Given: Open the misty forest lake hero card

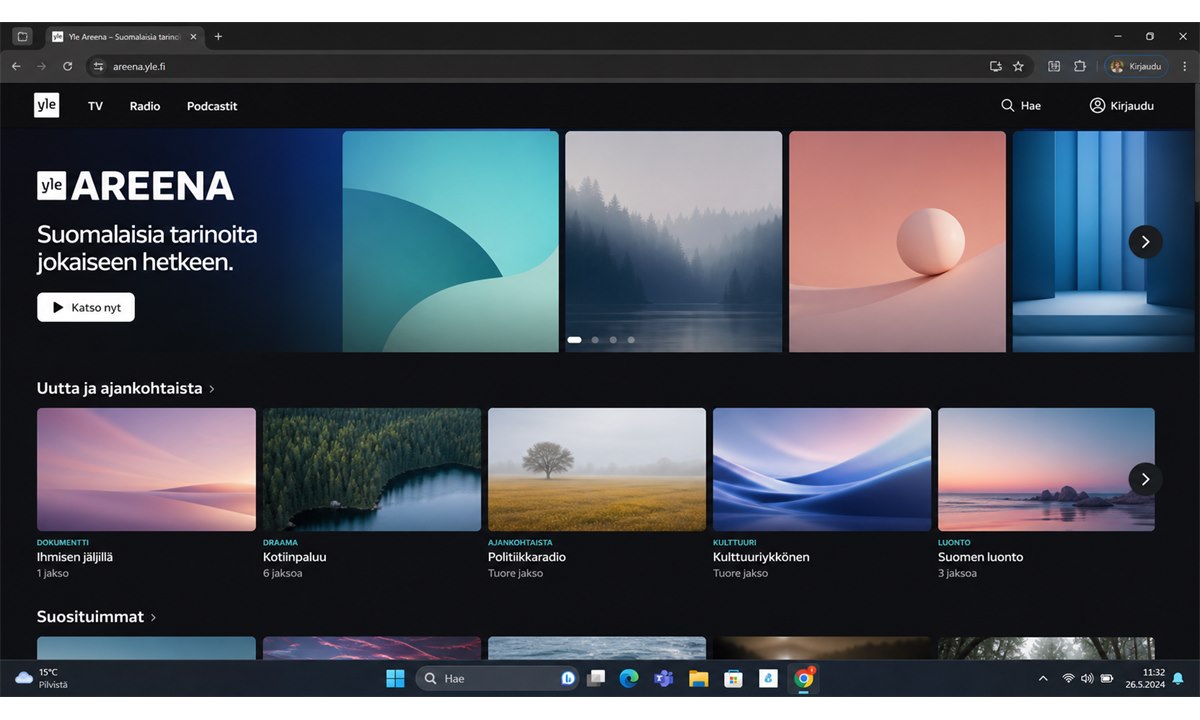Looking at the screenshot, I should [x=673, y=241].
